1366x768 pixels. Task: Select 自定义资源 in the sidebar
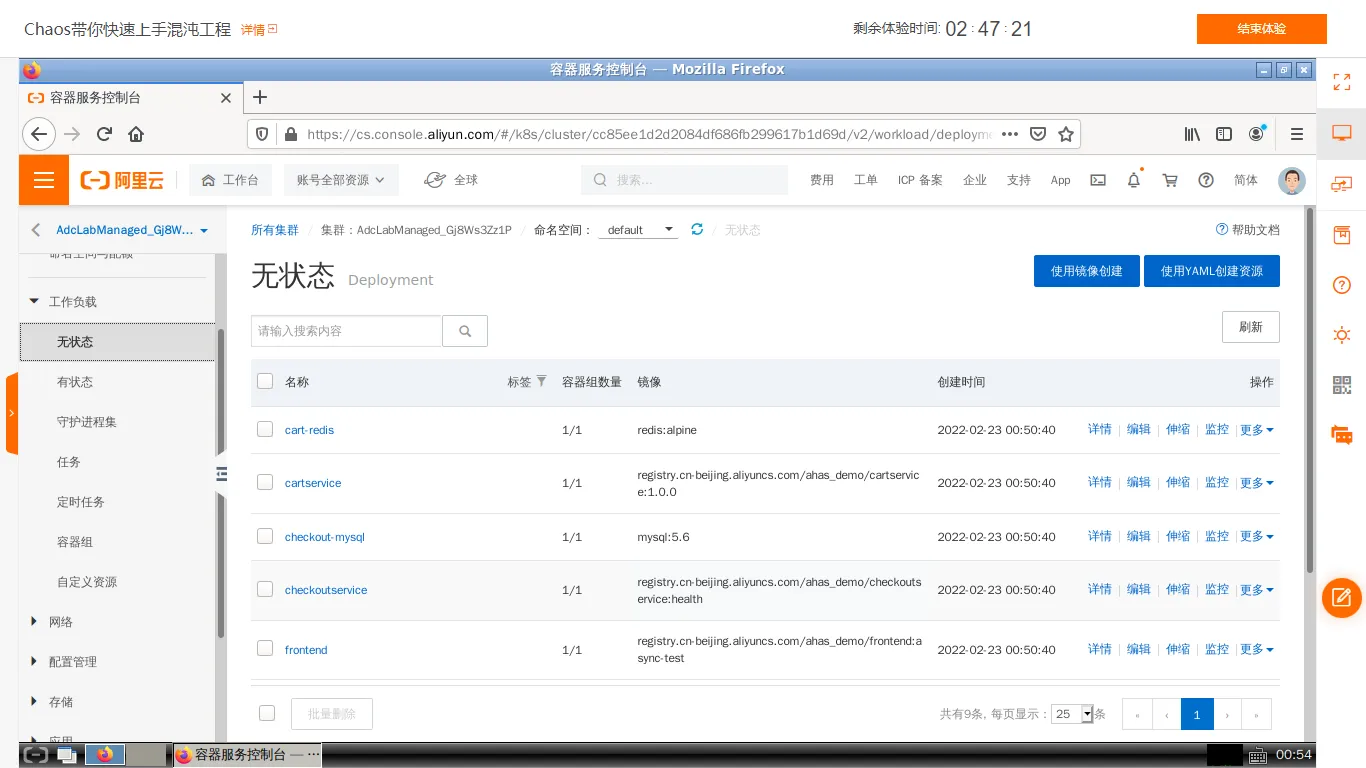(x=87, y=582)
